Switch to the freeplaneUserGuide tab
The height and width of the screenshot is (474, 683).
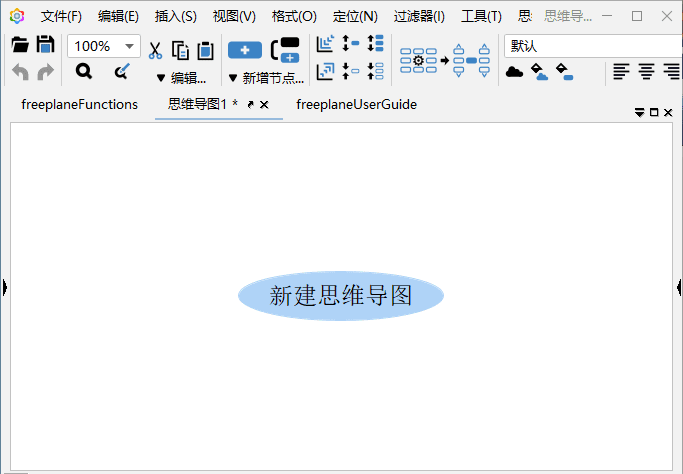coord(356,105)
